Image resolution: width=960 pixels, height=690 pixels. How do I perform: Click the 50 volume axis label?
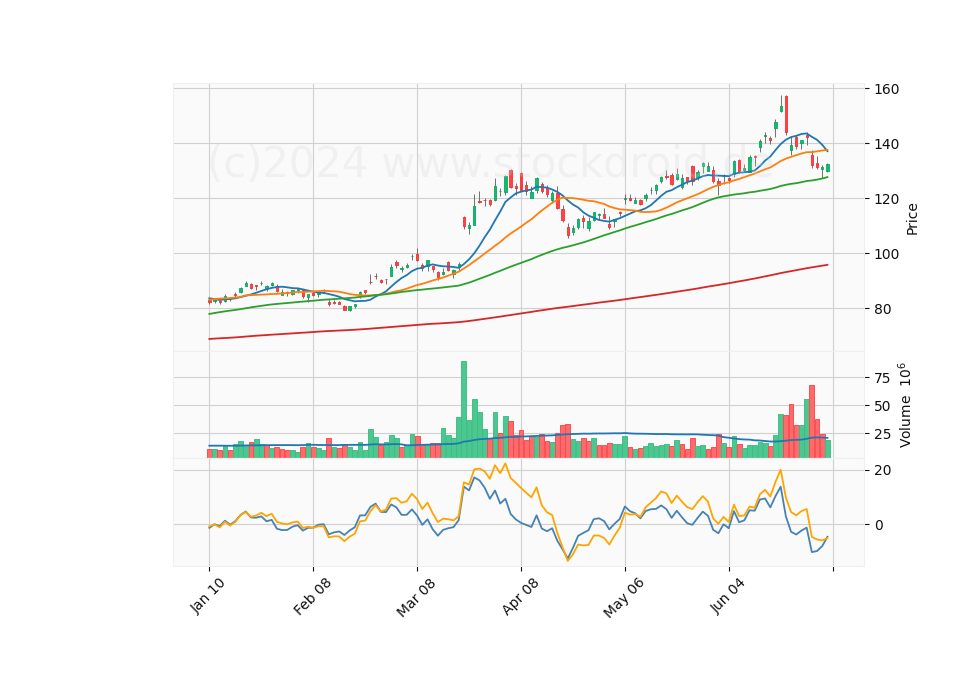[882, 407]
